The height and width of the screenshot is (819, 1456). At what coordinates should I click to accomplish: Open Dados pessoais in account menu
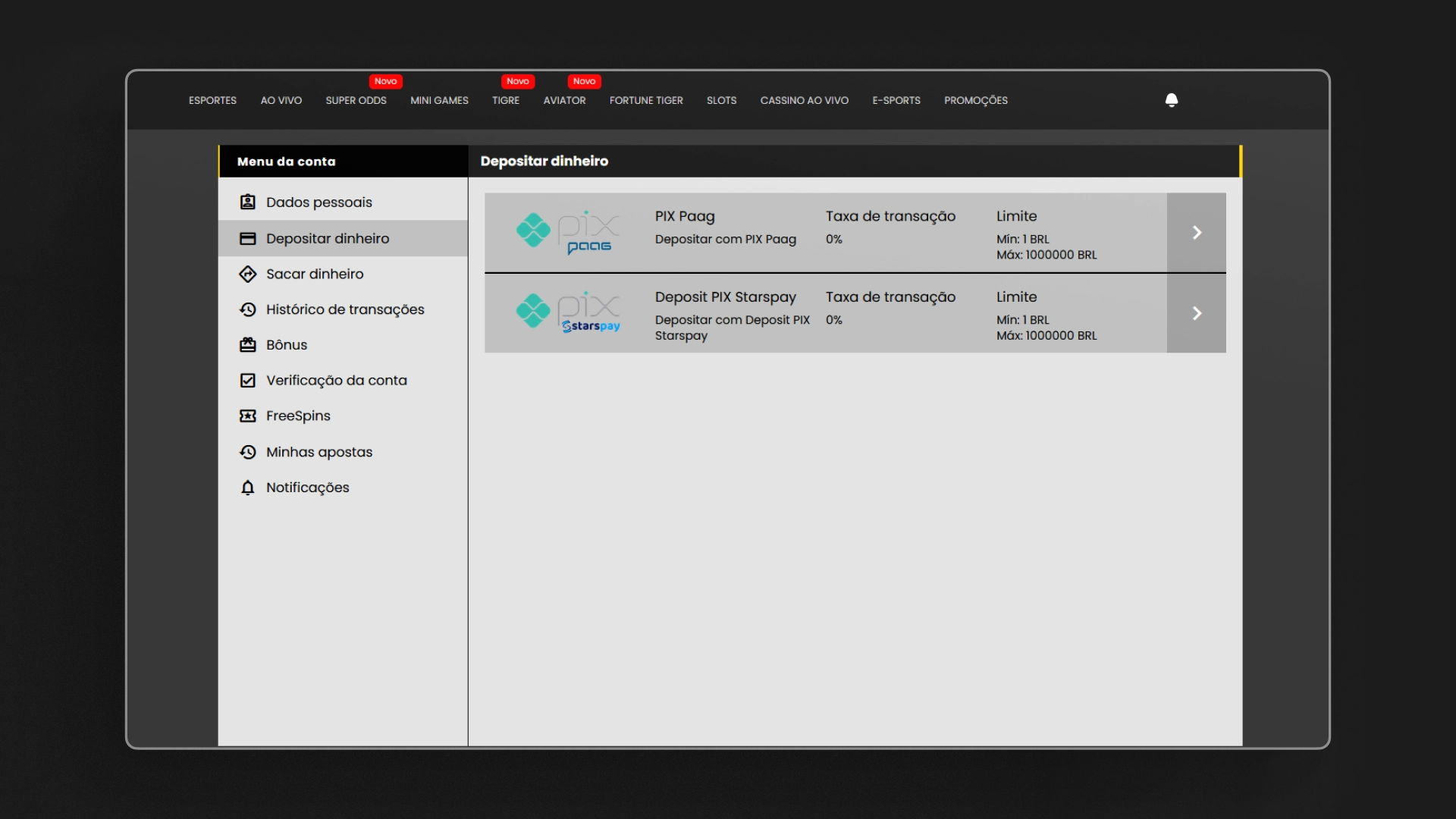pyautogui.click(x=343, y=202)
